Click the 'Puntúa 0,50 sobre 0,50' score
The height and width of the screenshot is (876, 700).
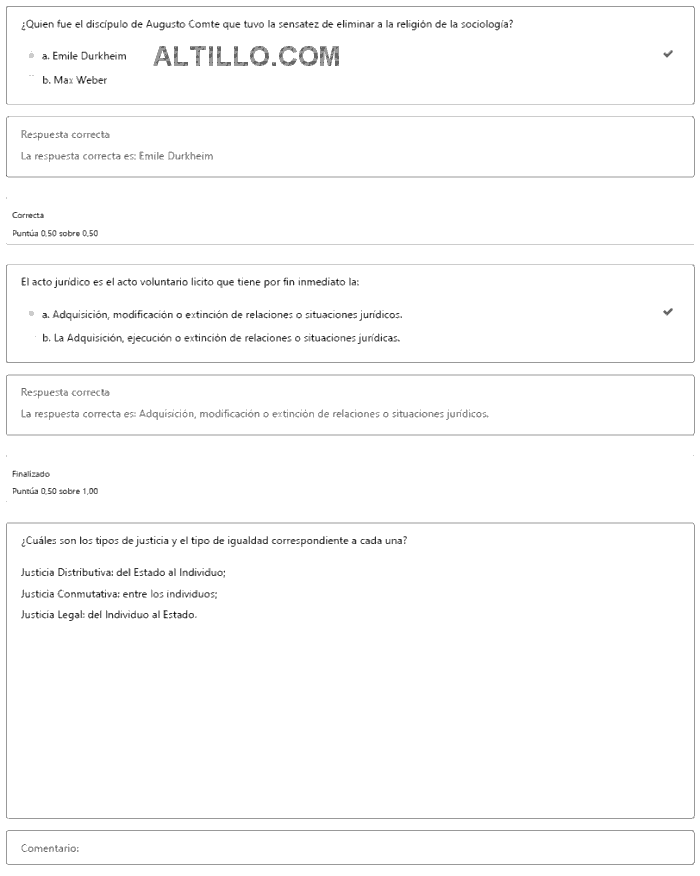(x=55, y=233)
